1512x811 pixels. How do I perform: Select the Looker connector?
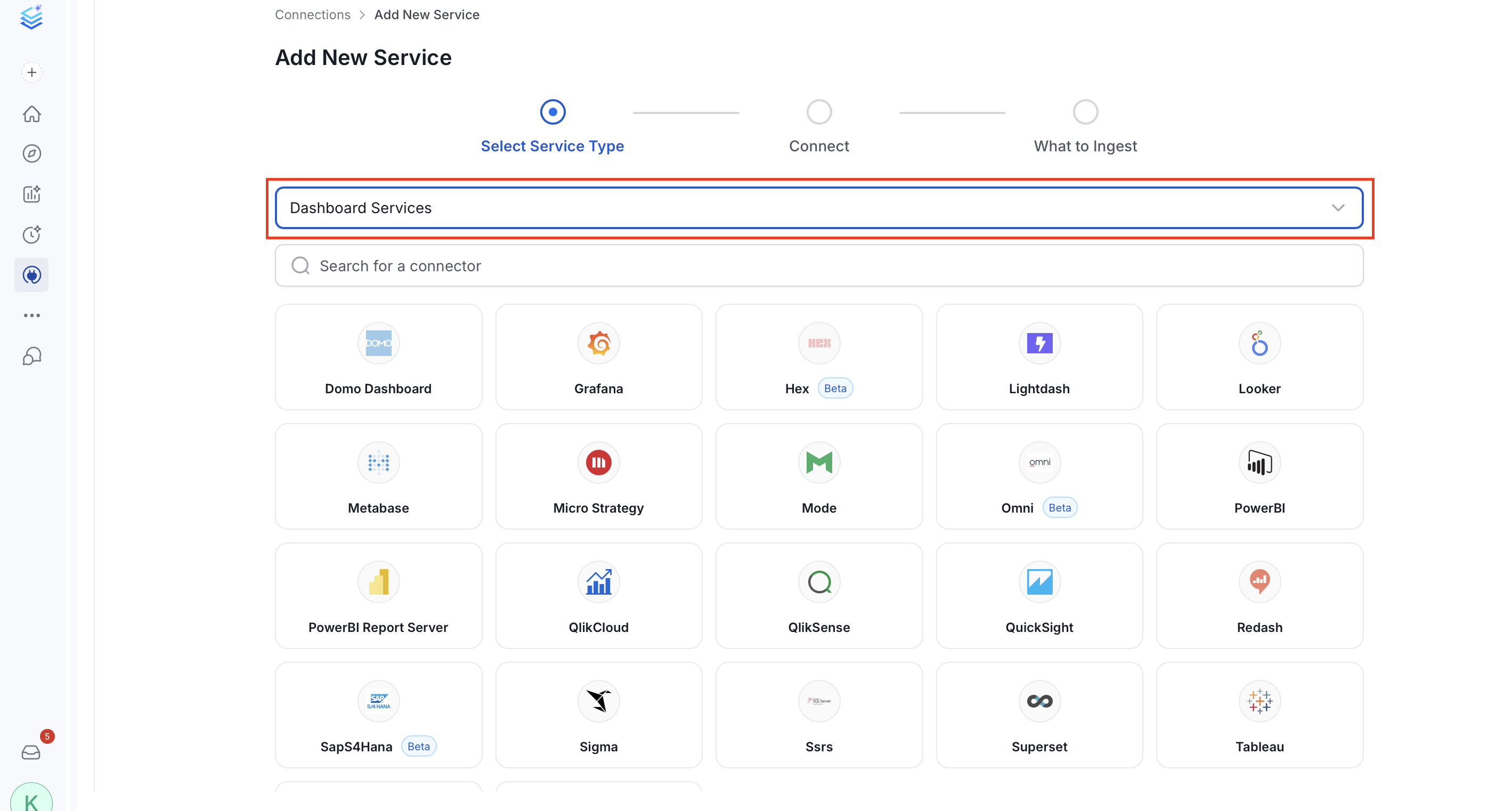(1259, 357)
